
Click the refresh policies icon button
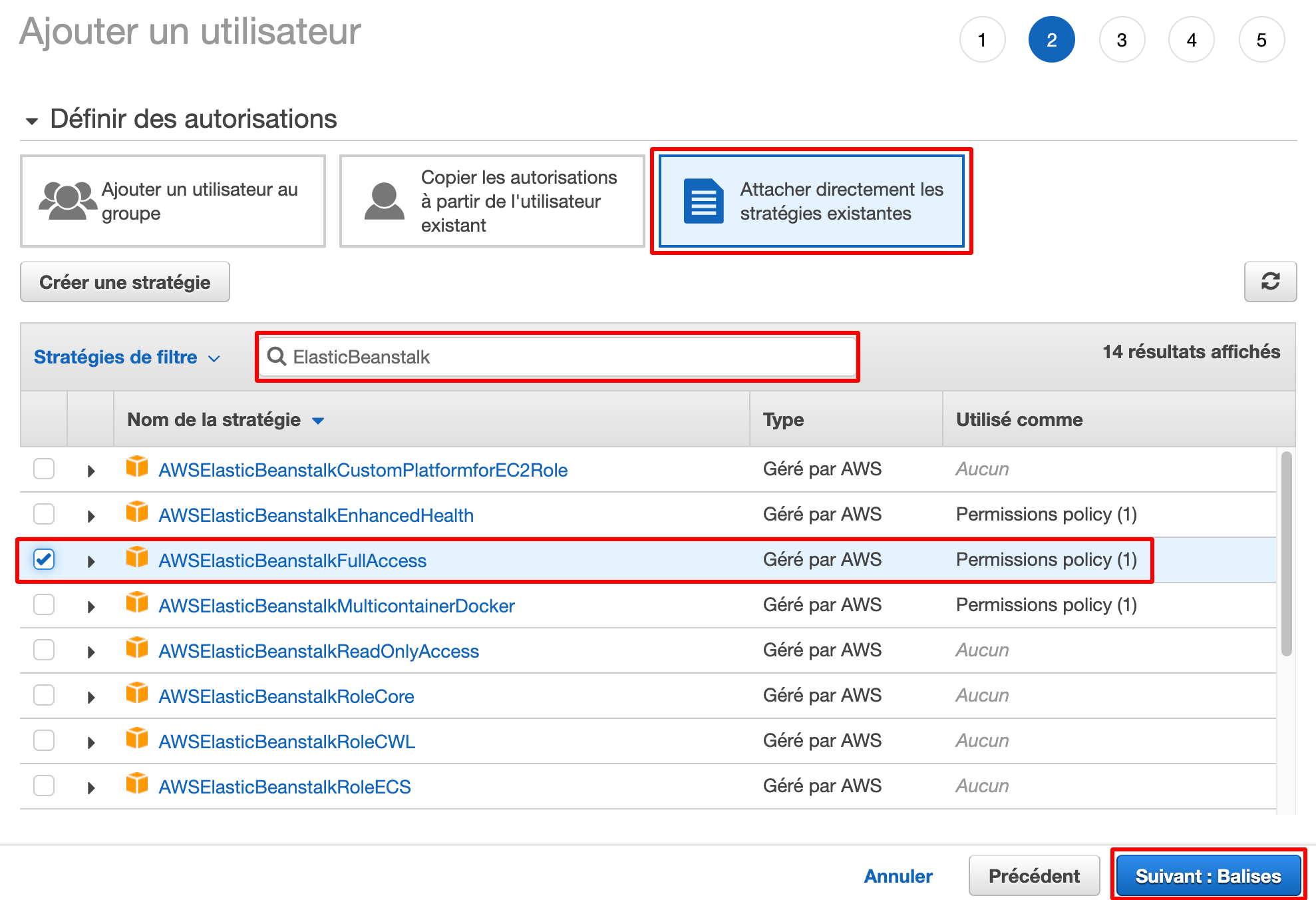(x=1269, y=282)
